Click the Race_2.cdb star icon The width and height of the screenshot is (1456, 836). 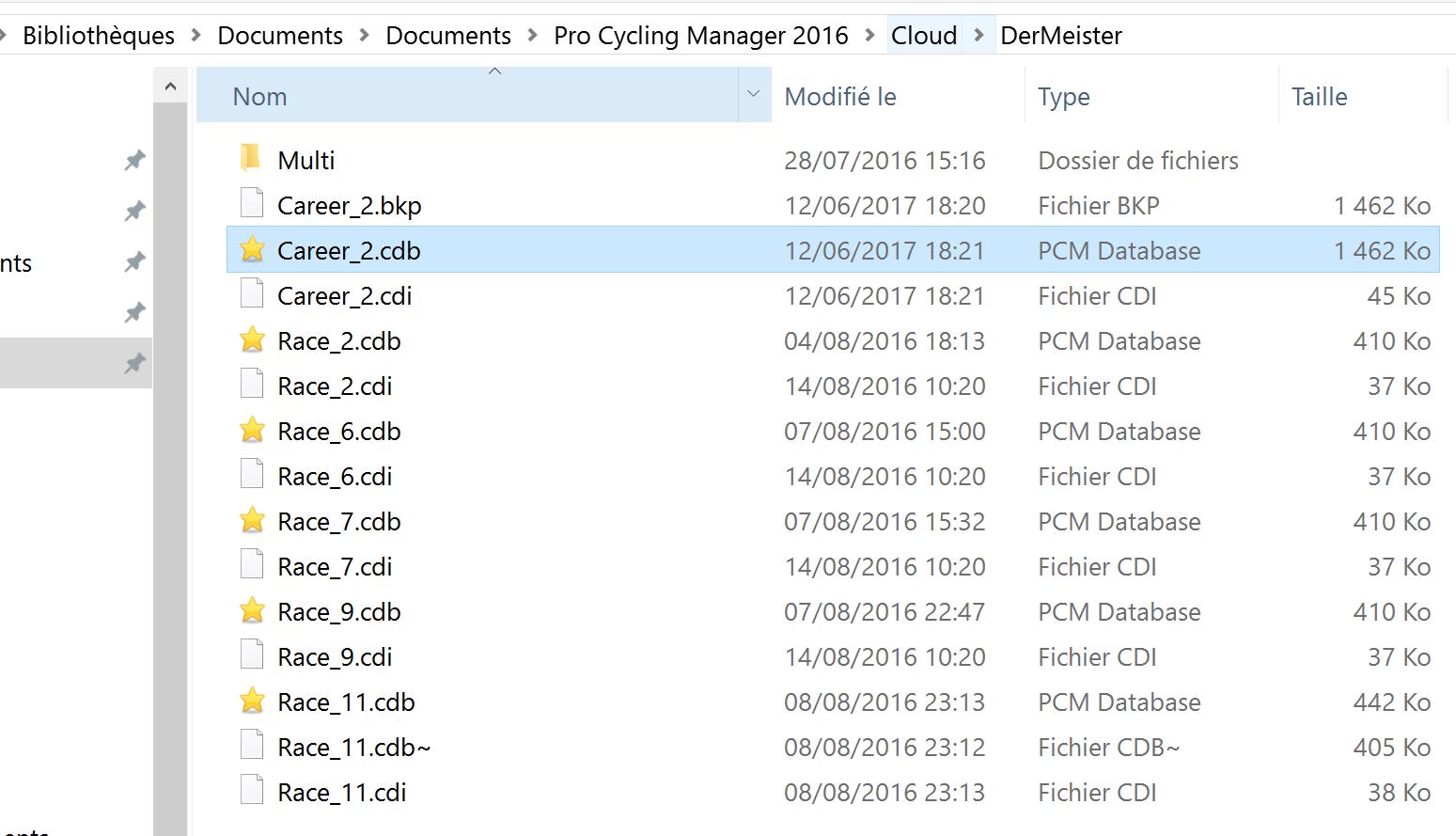coord(252,340)
